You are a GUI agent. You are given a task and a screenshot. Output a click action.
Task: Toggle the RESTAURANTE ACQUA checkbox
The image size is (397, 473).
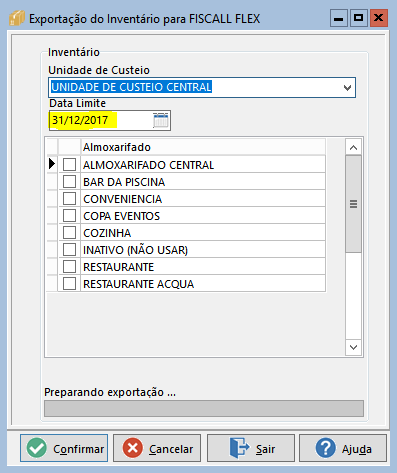click(x=69, y=284)
